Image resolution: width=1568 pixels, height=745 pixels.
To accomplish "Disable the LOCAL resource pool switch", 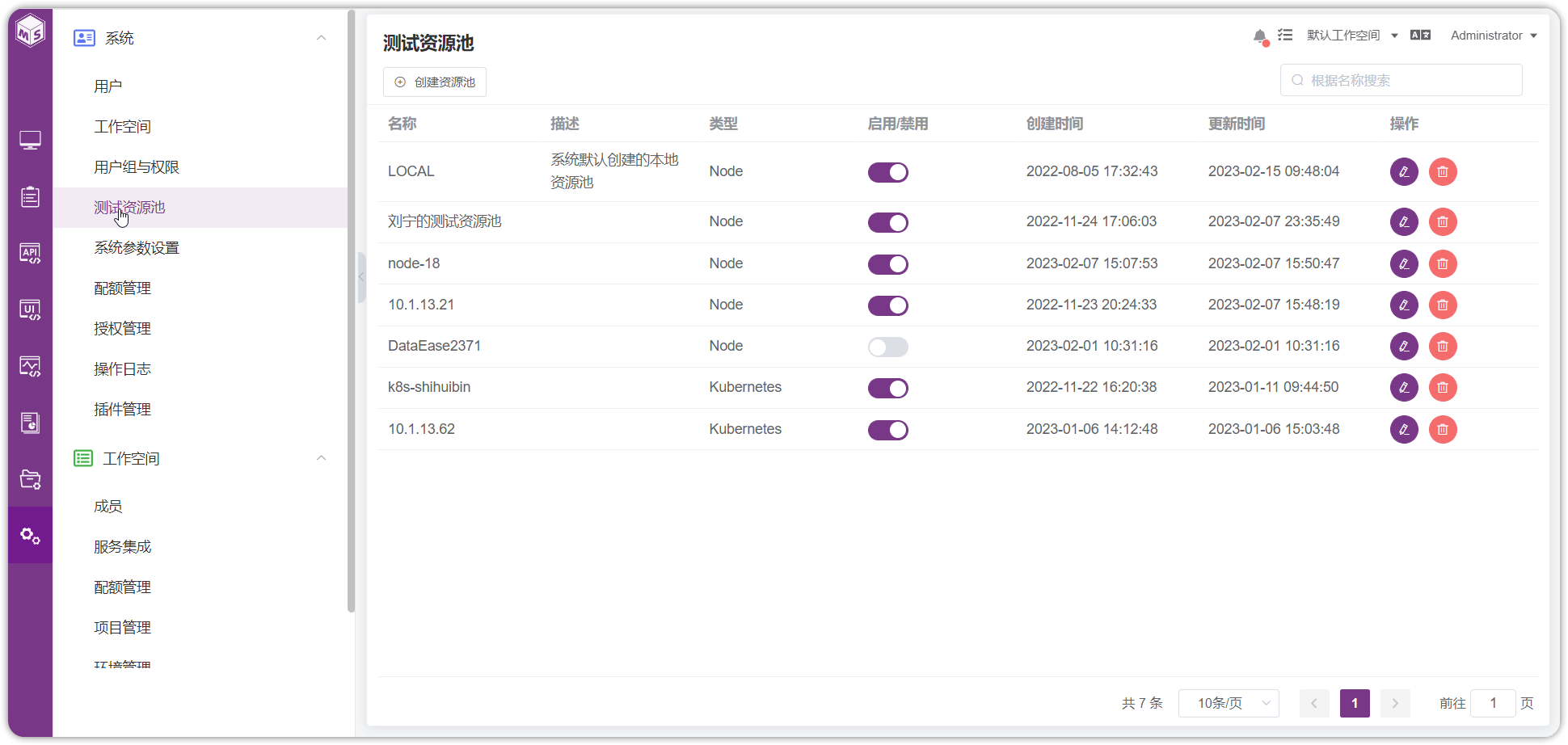I will click(x=888, y=172).
